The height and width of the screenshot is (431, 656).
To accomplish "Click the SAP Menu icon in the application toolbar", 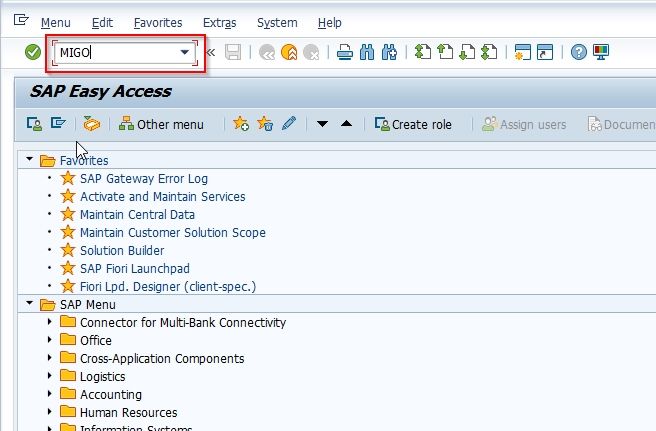I will pos(58,123).
